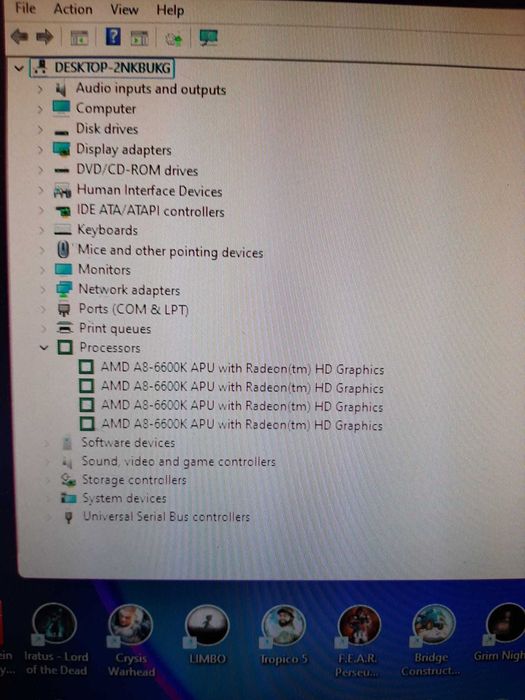Collapse the DESKTOP-2NKBUKG root node
The image size is (525, 700).
tap(19, 68)
